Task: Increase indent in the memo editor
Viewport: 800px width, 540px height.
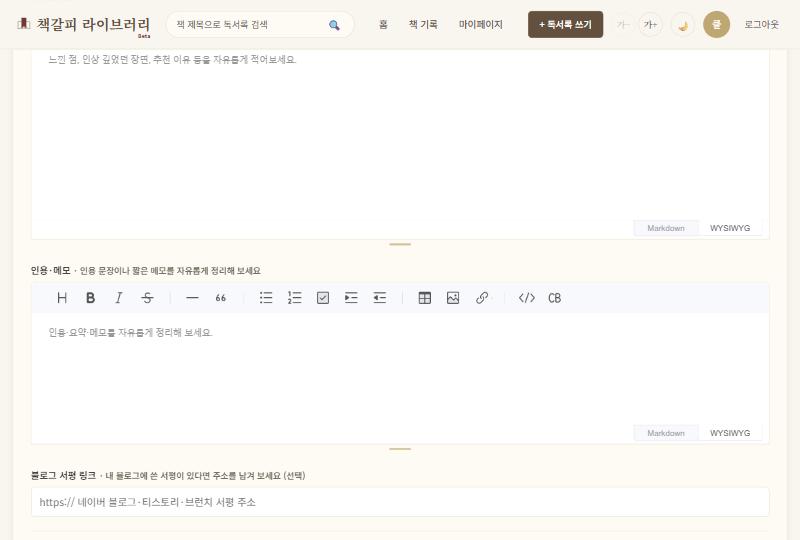Action: (x=351, y=298)
